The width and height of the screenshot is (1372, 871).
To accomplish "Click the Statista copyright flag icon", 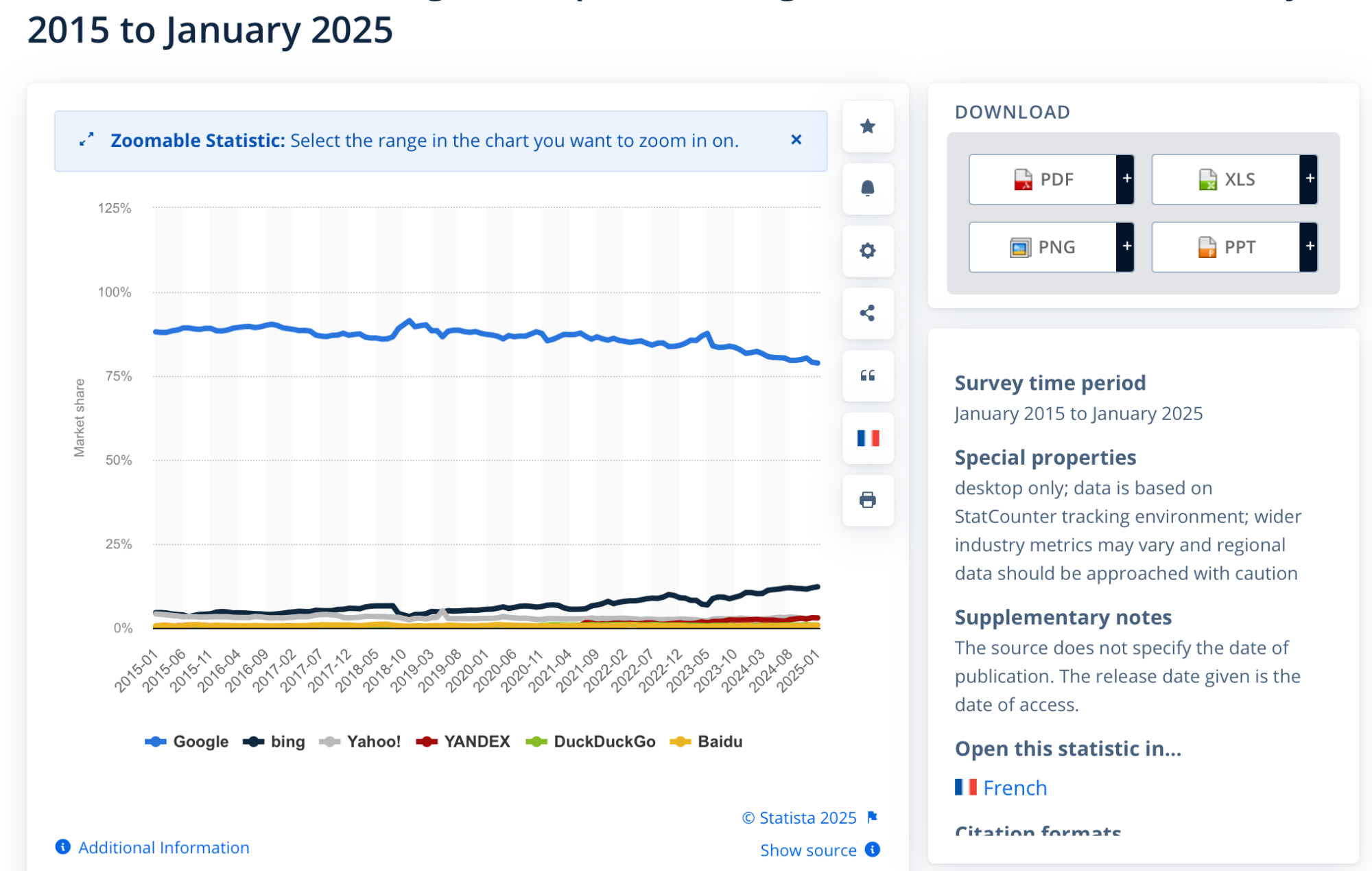I will click(x=873, y=817).
